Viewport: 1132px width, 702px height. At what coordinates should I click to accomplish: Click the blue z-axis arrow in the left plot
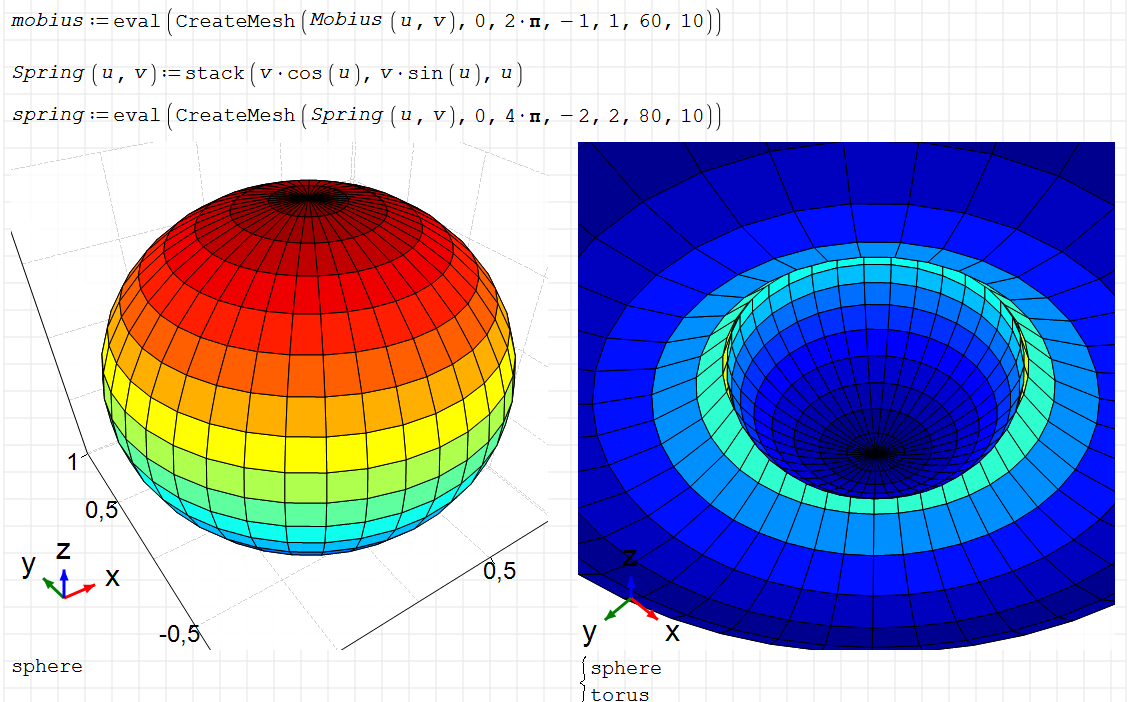tap(64, 580)
